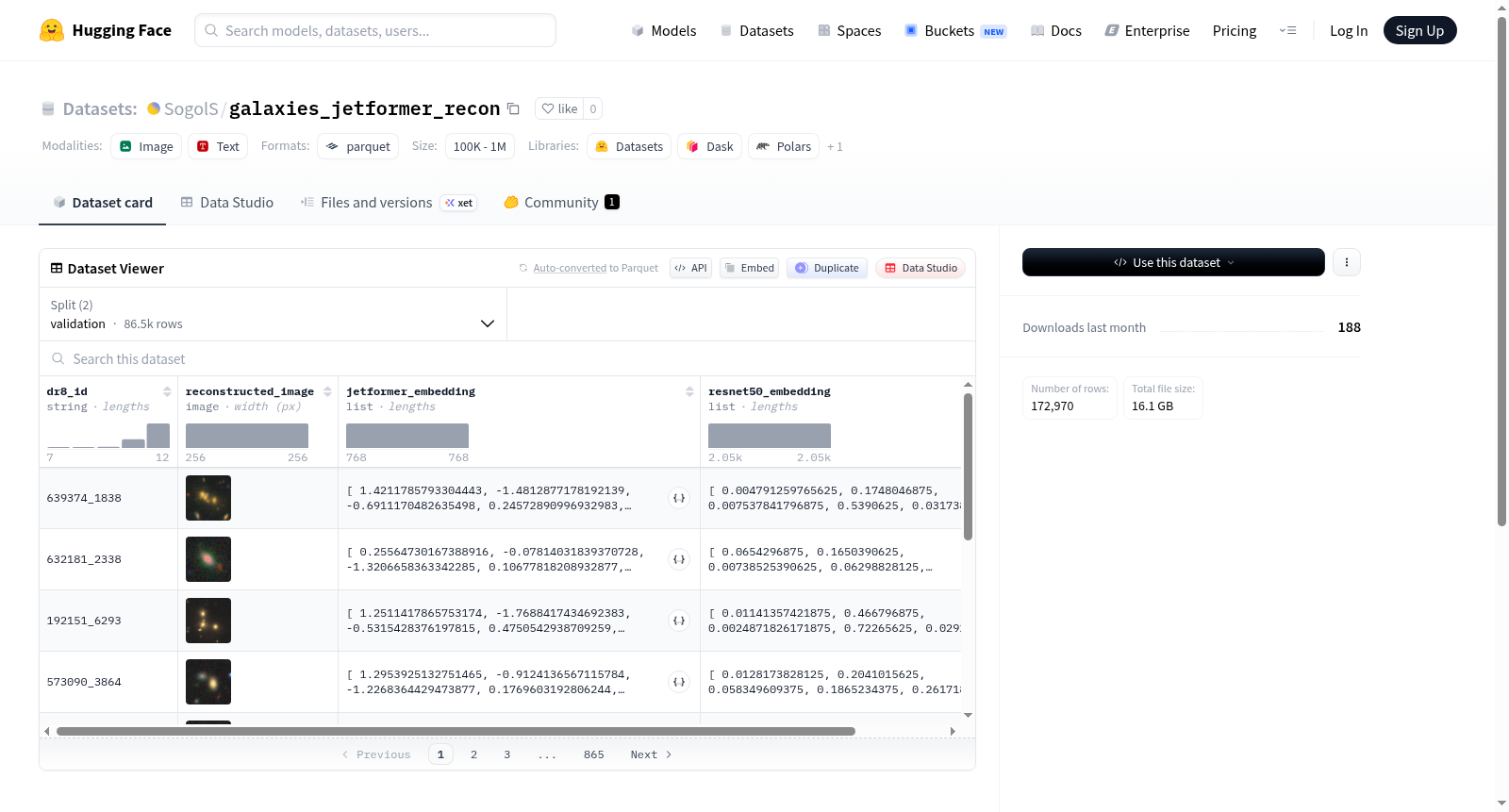
Task: Click the Duplicate button
Action: [x=827, y=268]
